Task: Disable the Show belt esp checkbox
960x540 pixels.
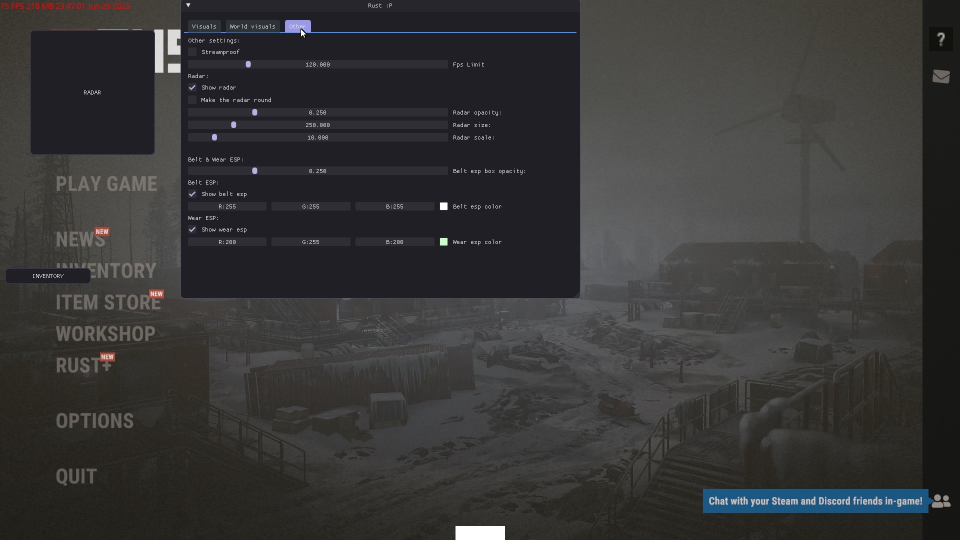Action: tap(192, 194)
